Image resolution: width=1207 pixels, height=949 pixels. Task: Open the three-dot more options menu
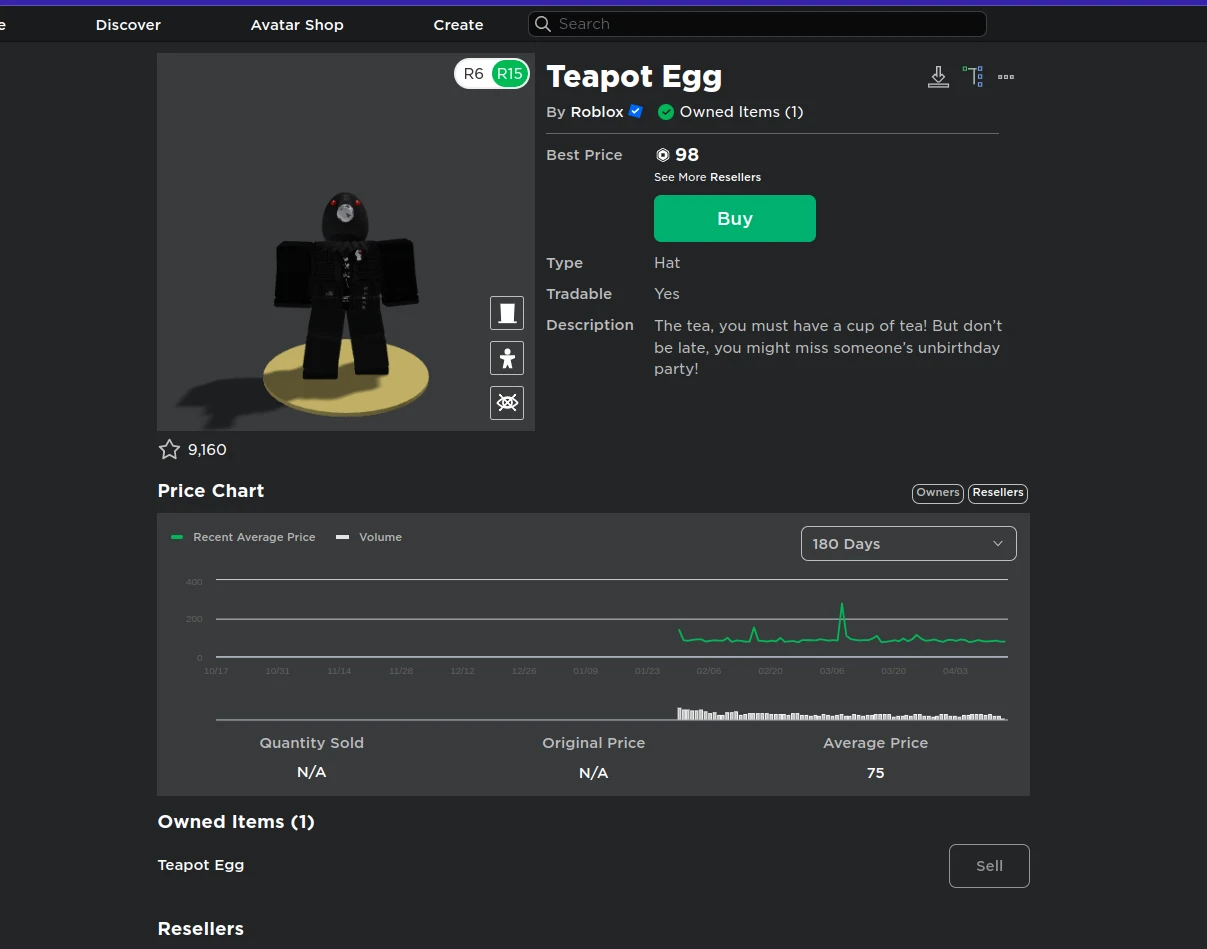(1006, 77)
